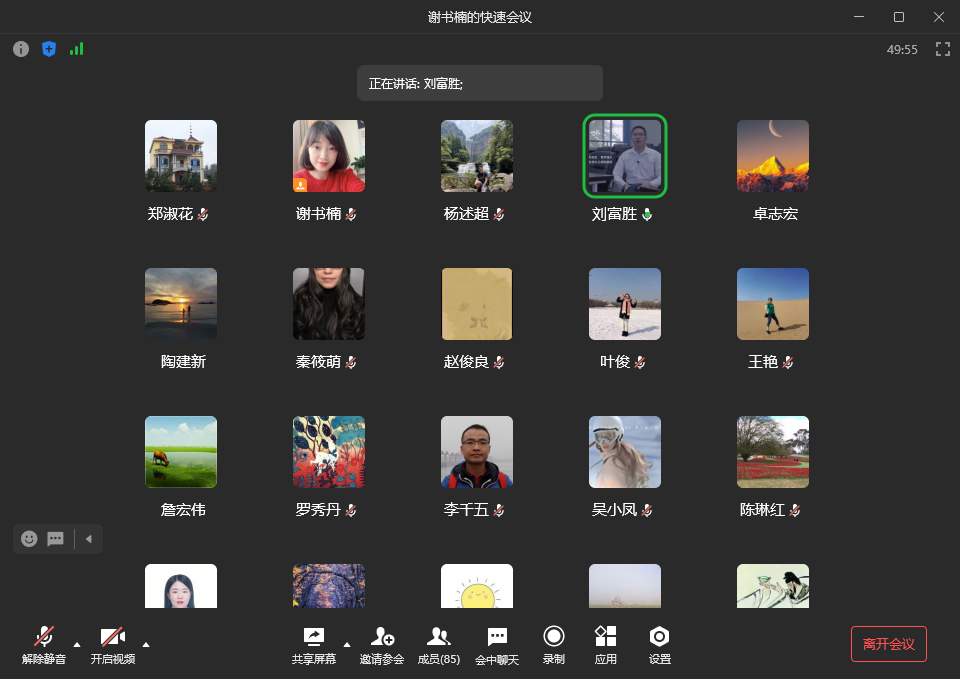This screenshot has width=960, height=679.
Task: Open in-meeting chat (会中聊天)
Action: click(497, 645)
